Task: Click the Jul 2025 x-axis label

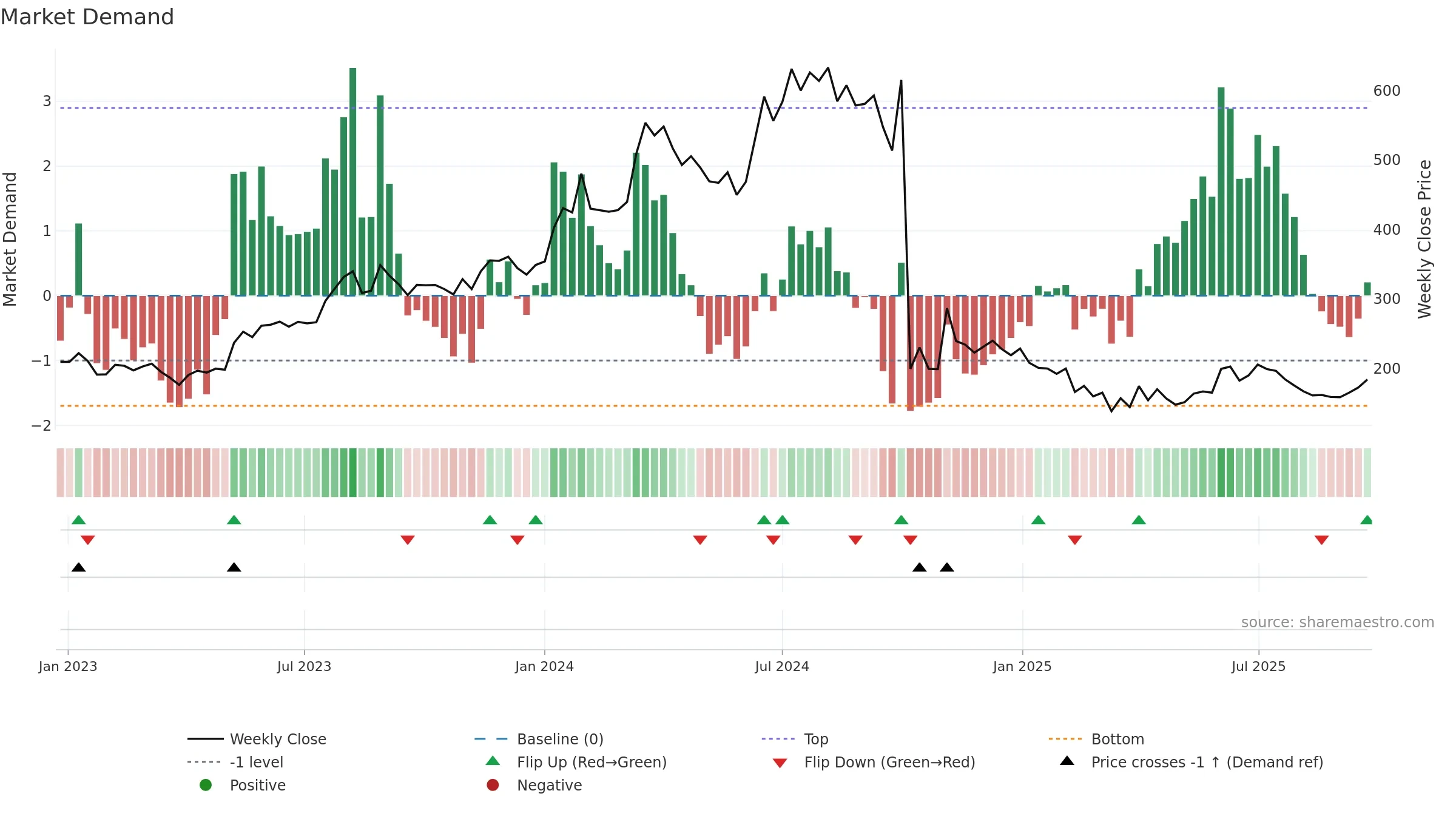Action: pos(1259,666)
